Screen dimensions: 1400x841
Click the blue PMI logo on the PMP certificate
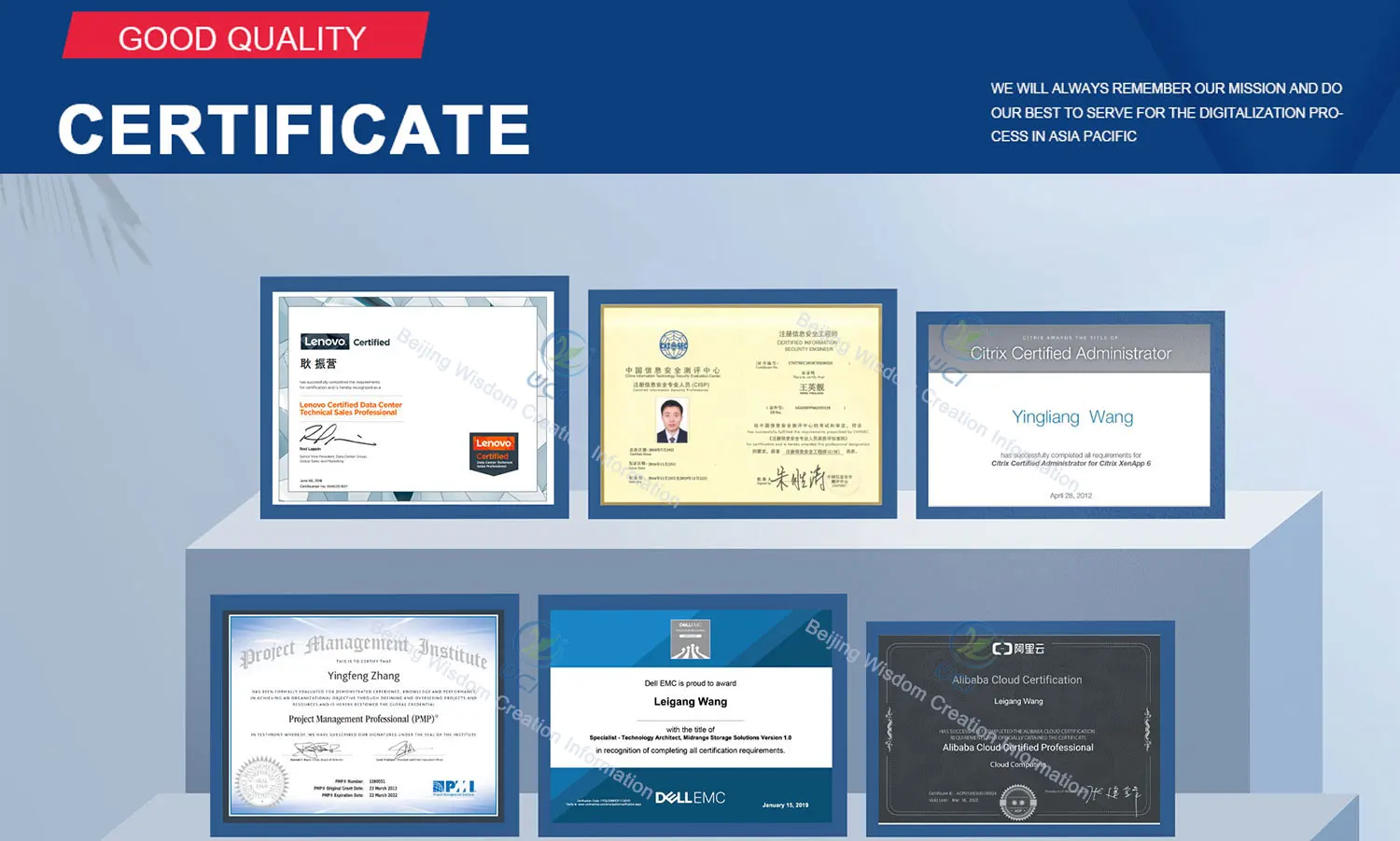454,788
